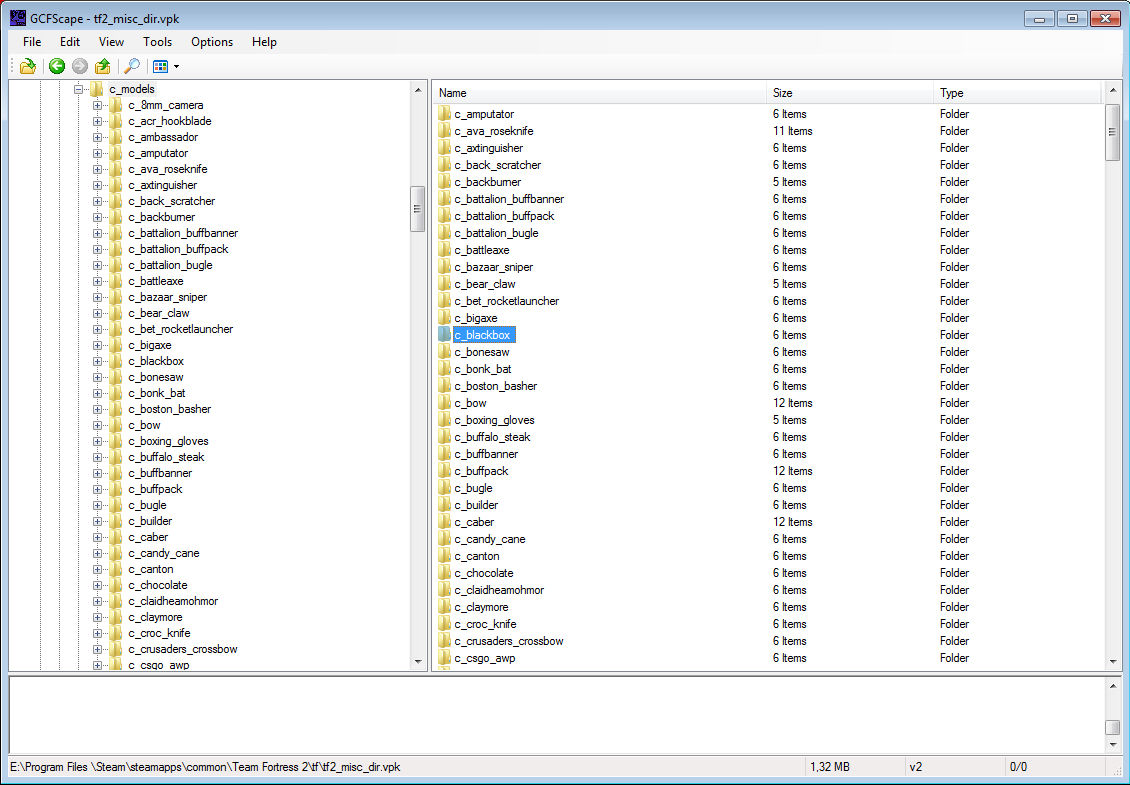
Task: Click c_chocolate folder icon in file list
Action: tap(444, 573)
